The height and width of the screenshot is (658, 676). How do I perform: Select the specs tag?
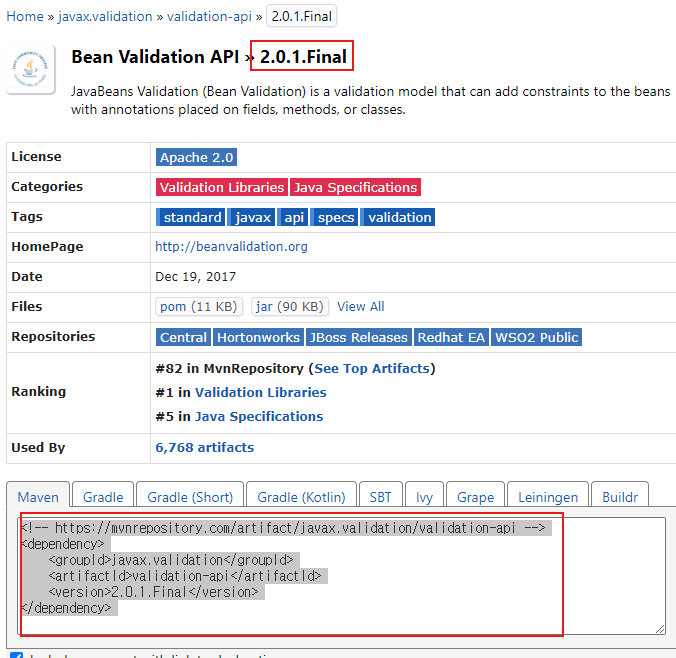334,217
